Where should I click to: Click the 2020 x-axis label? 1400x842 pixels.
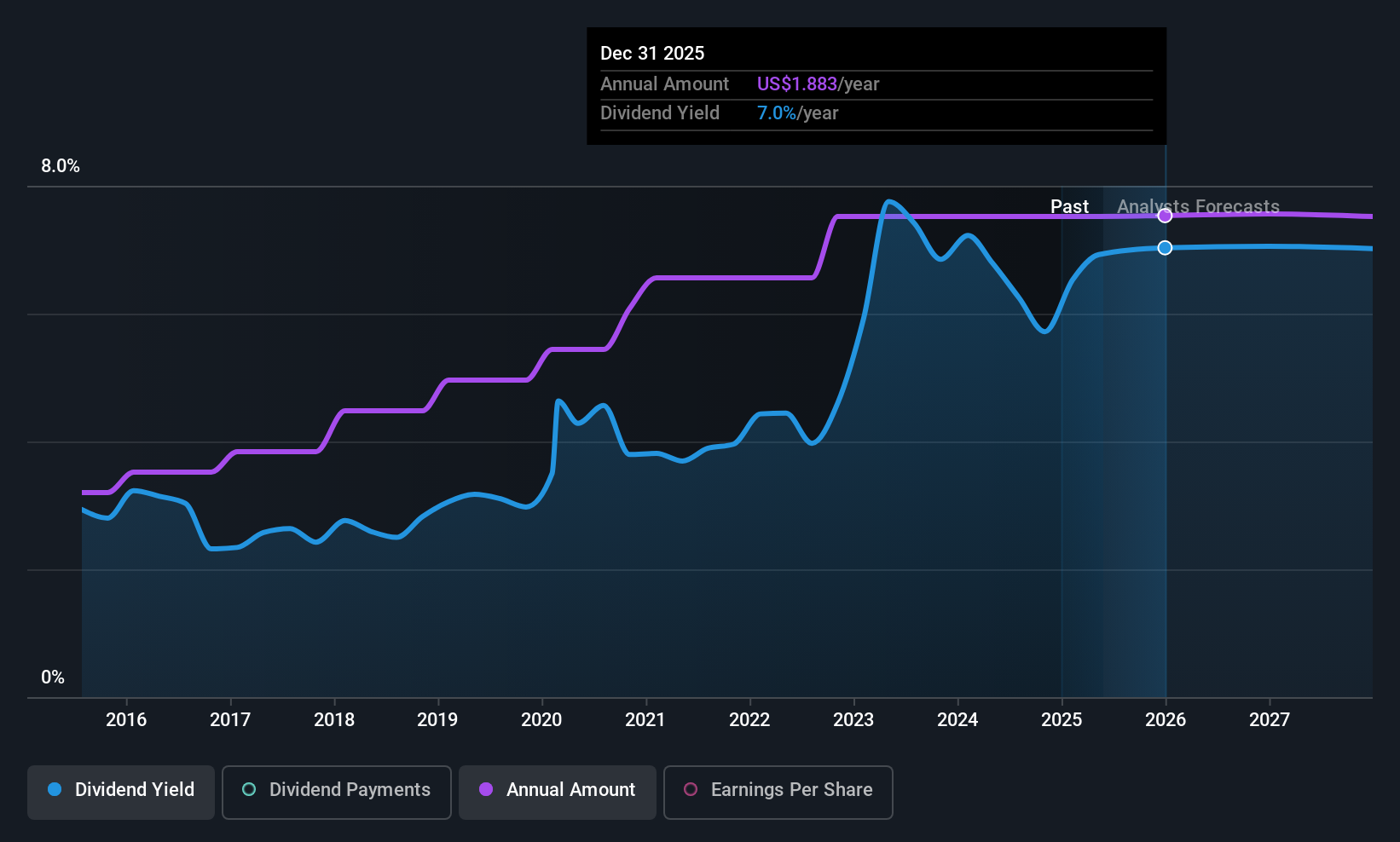pyautogui.click(x=541, y=720)
